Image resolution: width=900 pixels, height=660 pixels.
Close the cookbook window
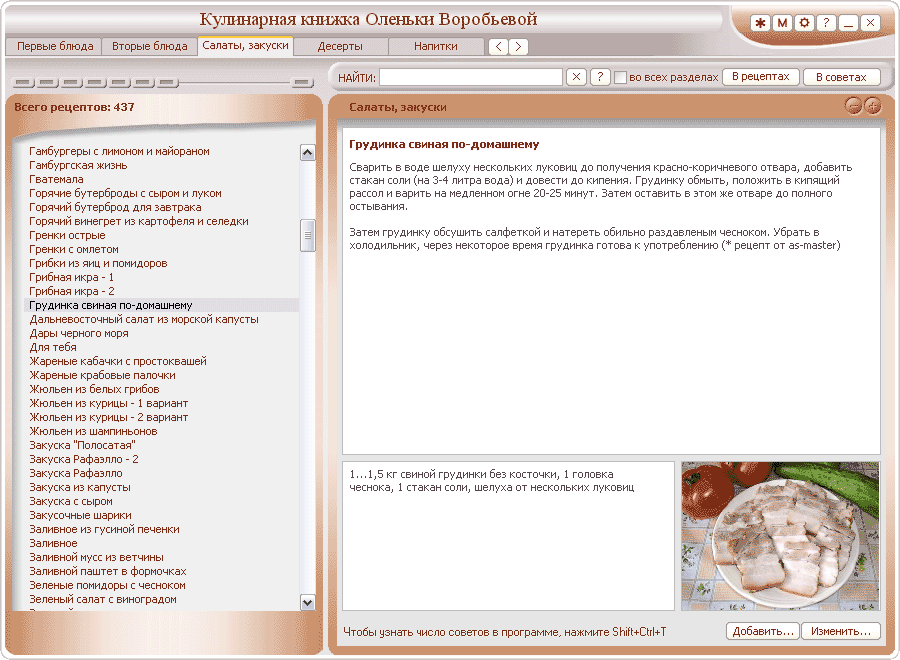pyautogui.click(x=870, y=23)
